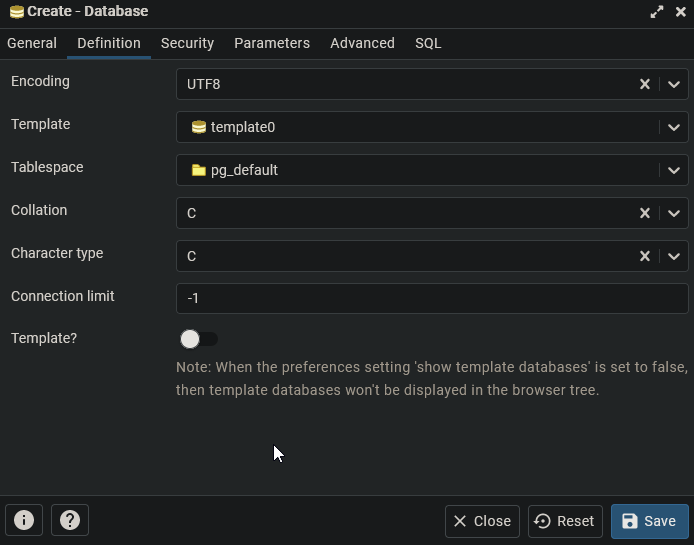Expand the Encoding dropdown arrow
The width and height of the screenshot is (694, 545).
pyautogui.click(x=674, y=84)
